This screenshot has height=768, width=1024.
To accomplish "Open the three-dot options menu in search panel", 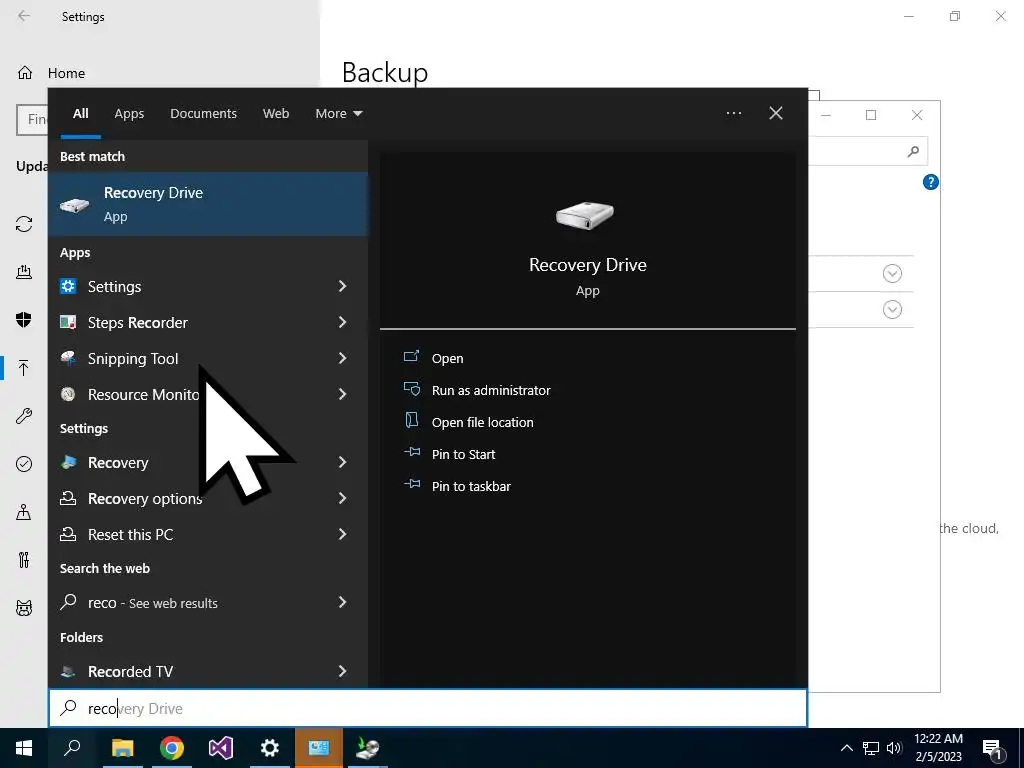I will (x=734, y=113).
